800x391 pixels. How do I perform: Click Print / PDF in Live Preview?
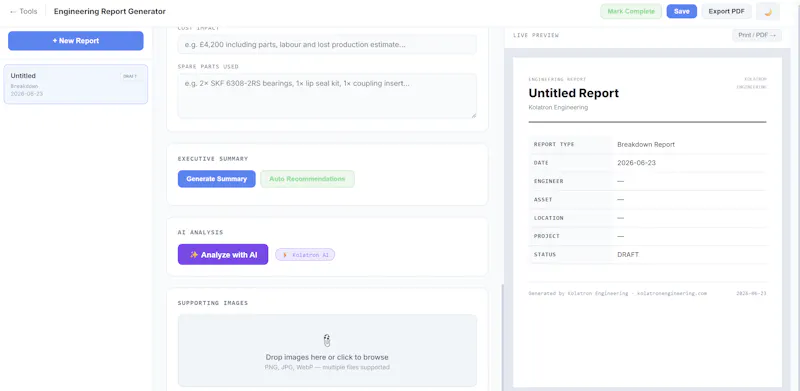pos(757,35)
